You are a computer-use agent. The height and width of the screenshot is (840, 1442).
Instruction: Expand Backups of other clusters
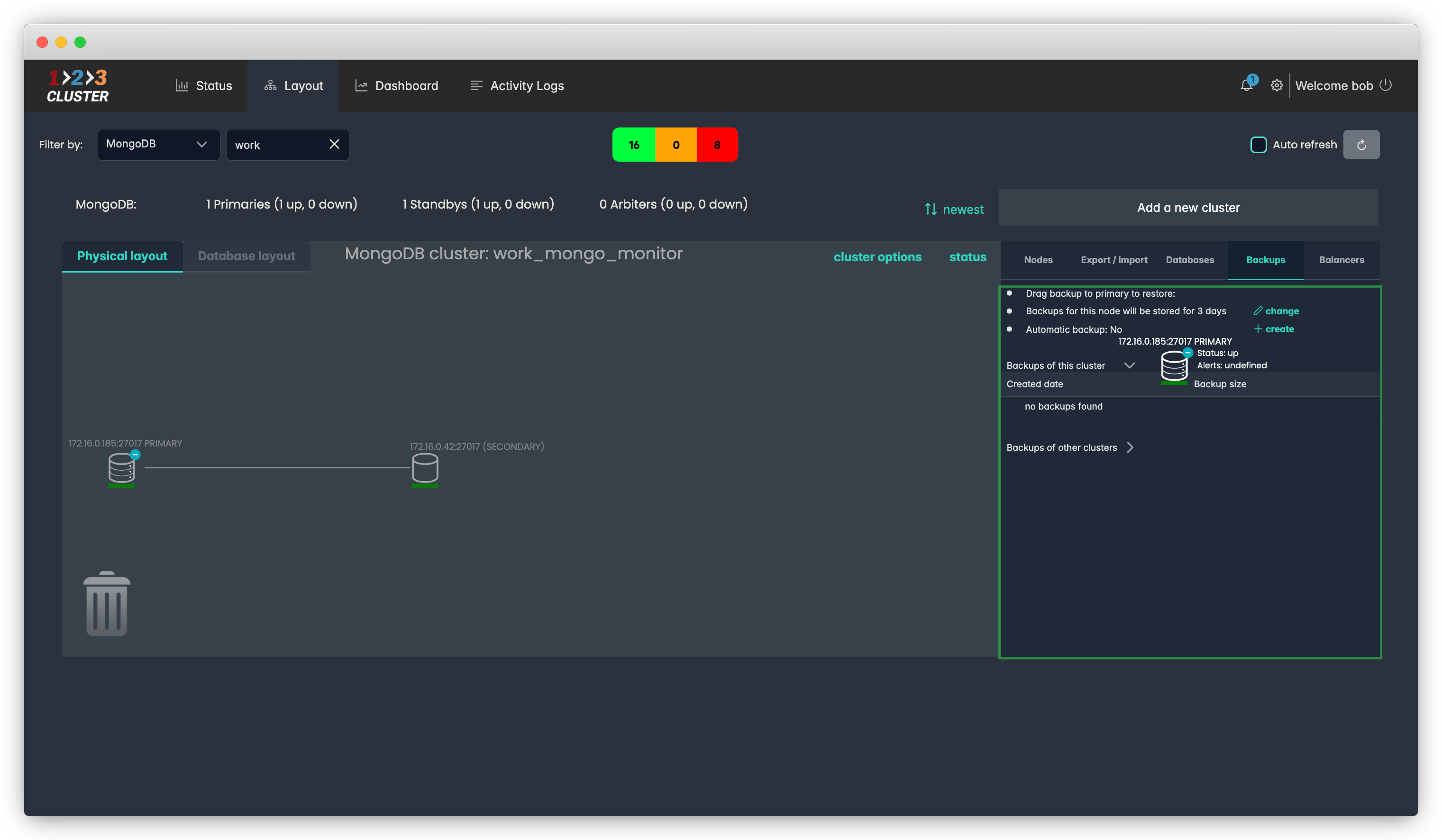pos(1130,447)
